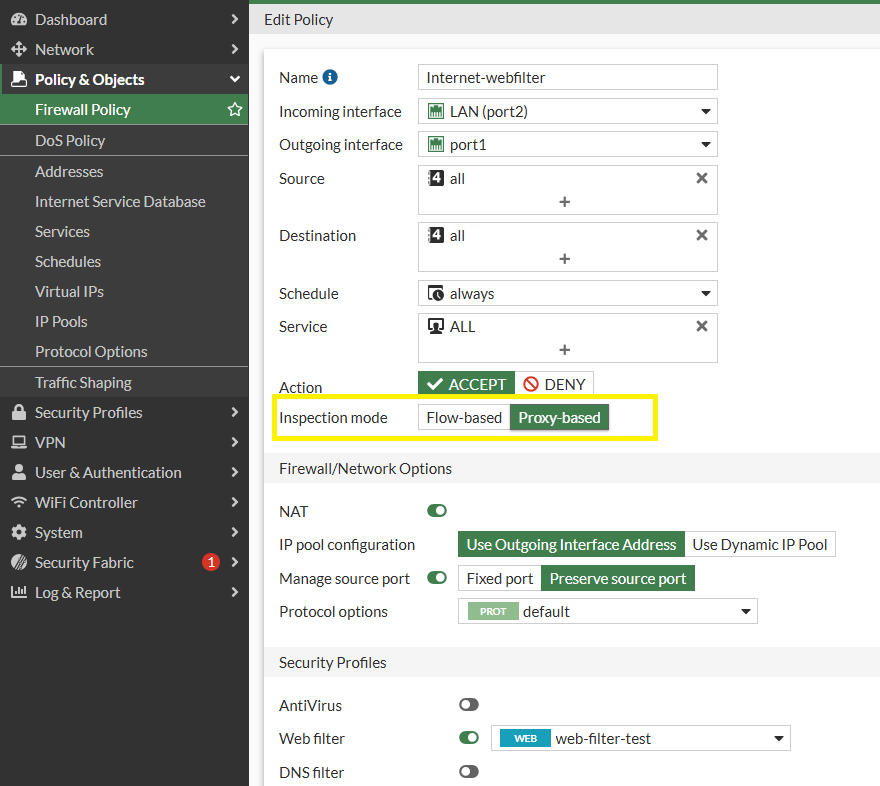Remove 'ALL' entry from Service field
This screenshot has width=880, height=786.
tap(701, 326)
